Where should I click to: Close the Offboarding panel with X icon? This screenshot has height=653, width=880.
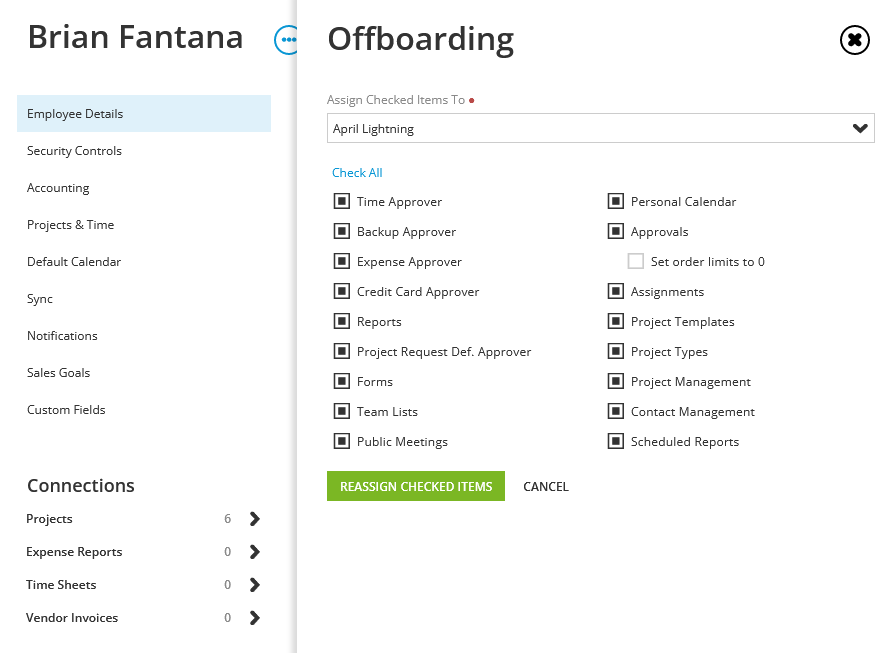[854, 40]
